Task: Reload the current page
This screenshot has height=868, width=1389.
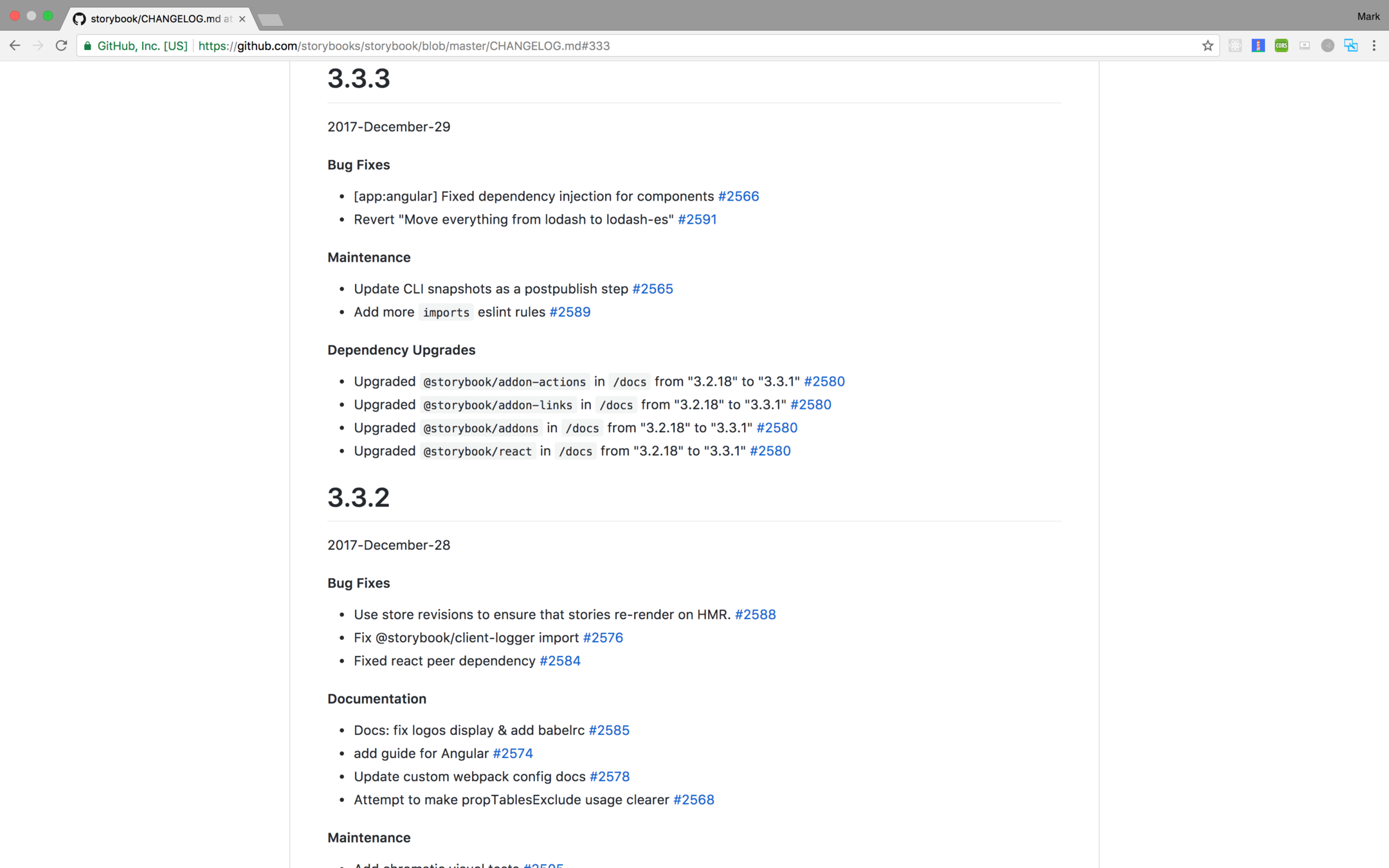Action: 61,46
